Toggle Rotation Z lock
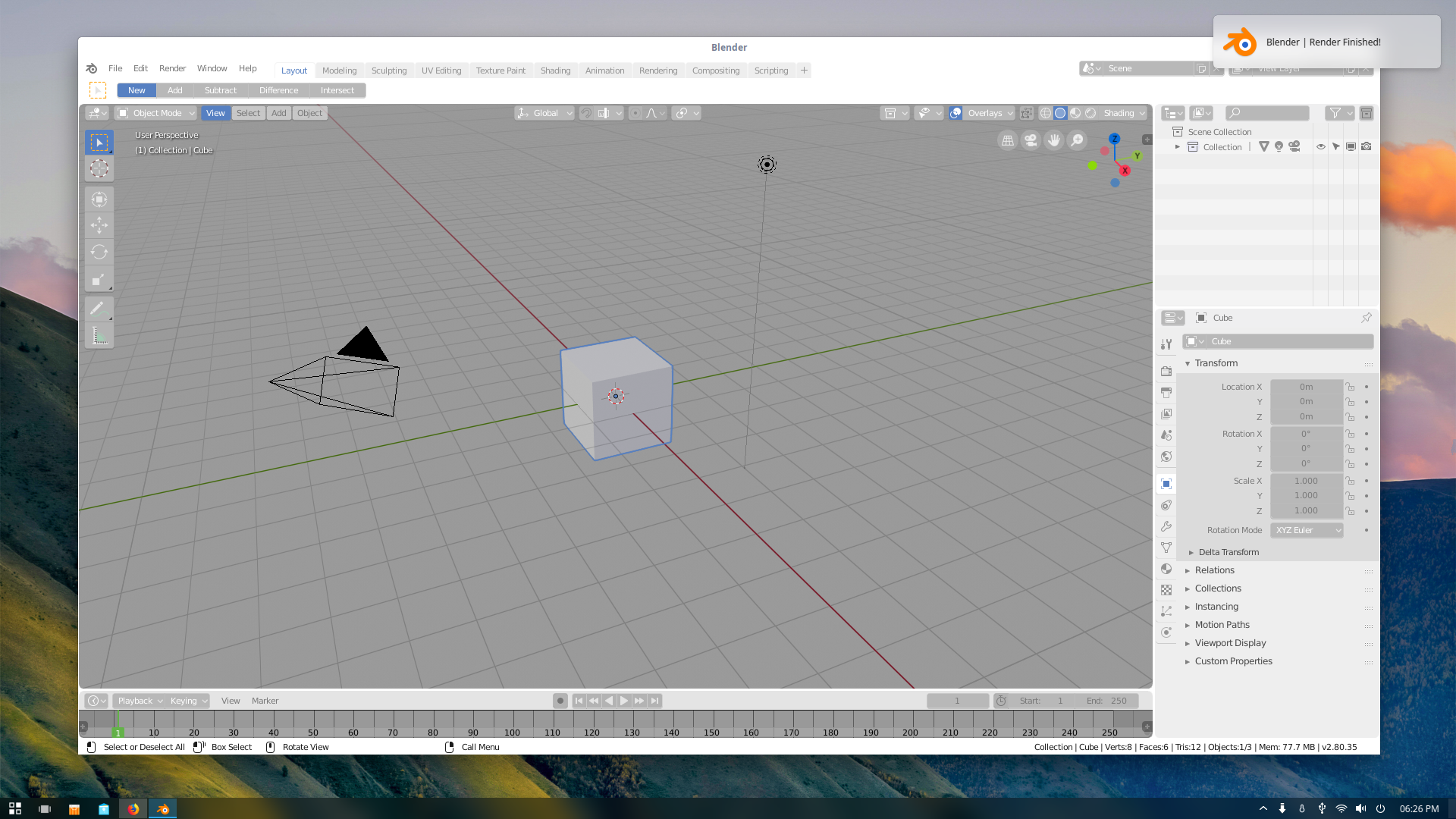The height and width of the screenshot is (819, 1456). point(1351,464)
